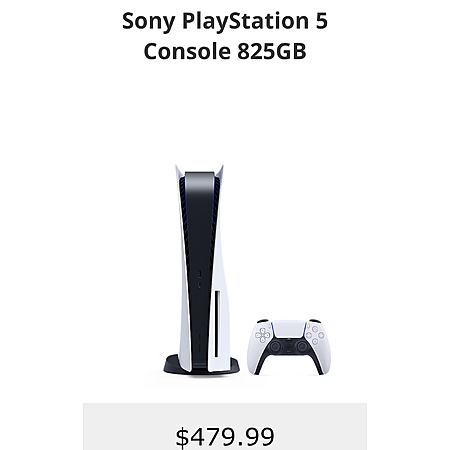Click the controller's face buttons cluster
Screen dimensions: 450x450
[x=315, y=335]
